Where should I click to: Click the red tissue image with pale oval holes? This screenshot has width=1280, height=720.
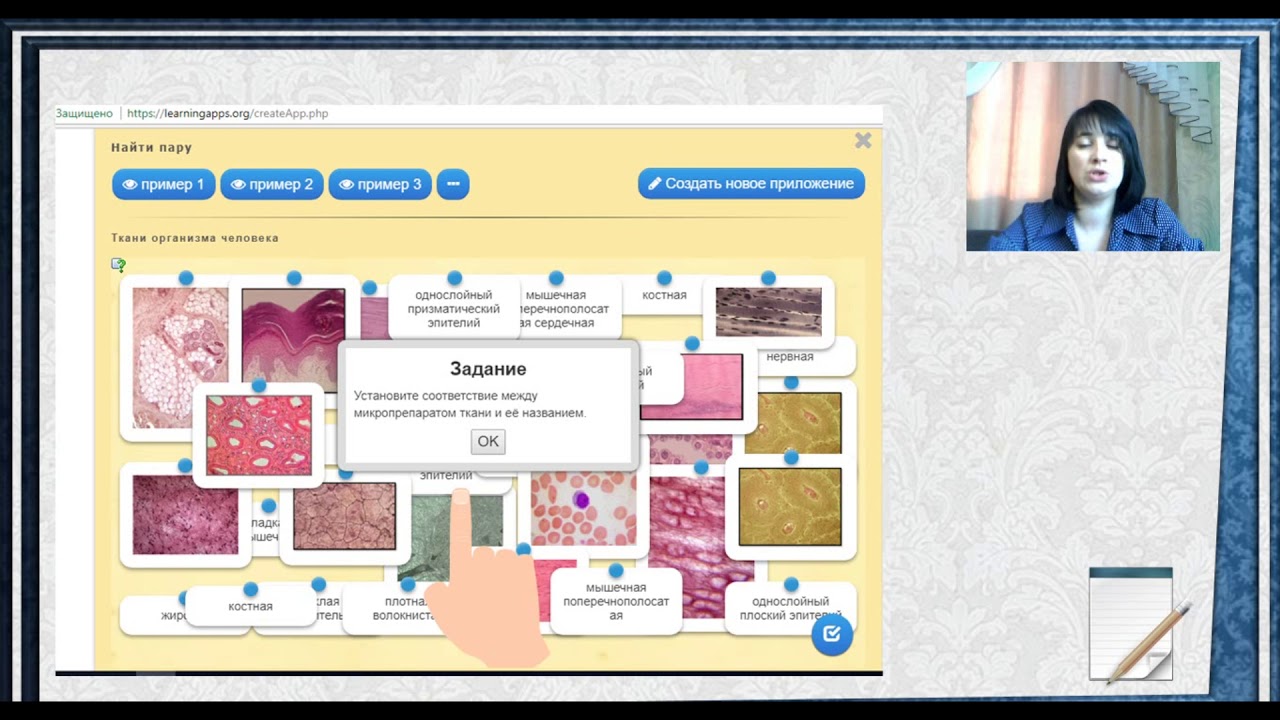click(x=258, y=435)
